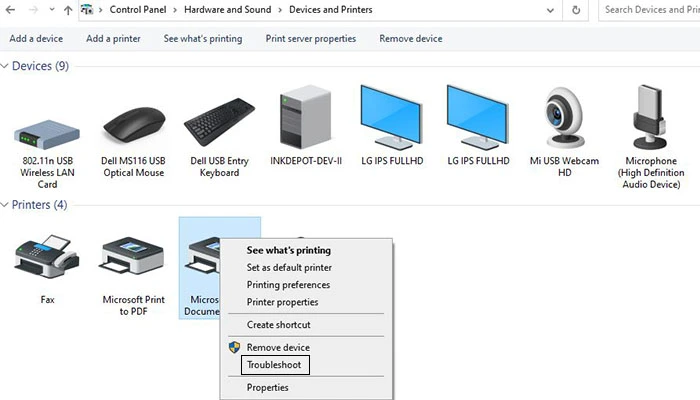Select the Microsoft Print to PDF icon

pos(133,255)
